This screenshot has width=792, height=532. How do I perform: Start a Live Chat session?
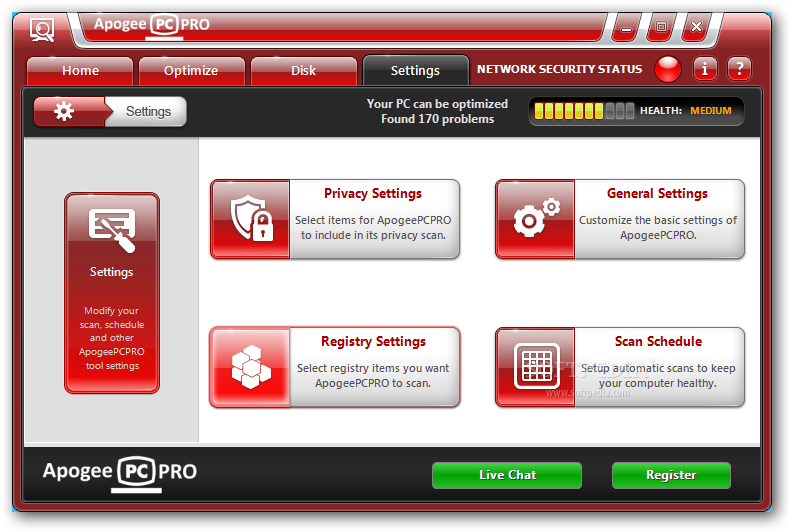click(x=507, y=475)
